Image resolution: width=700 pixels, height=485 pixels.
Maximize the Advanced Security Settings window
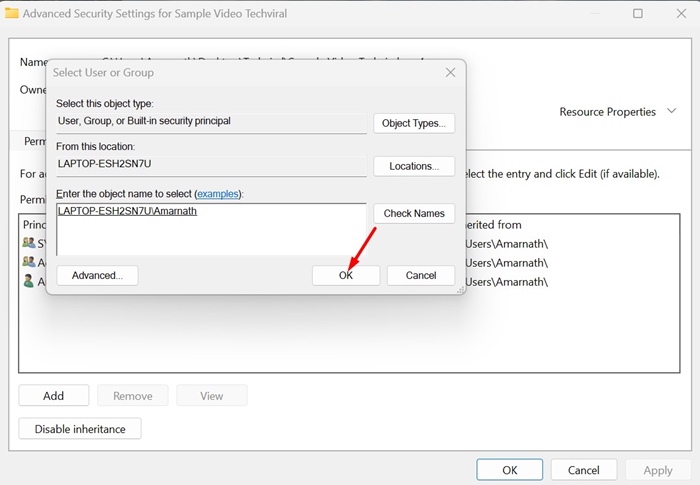coord(638,15)
